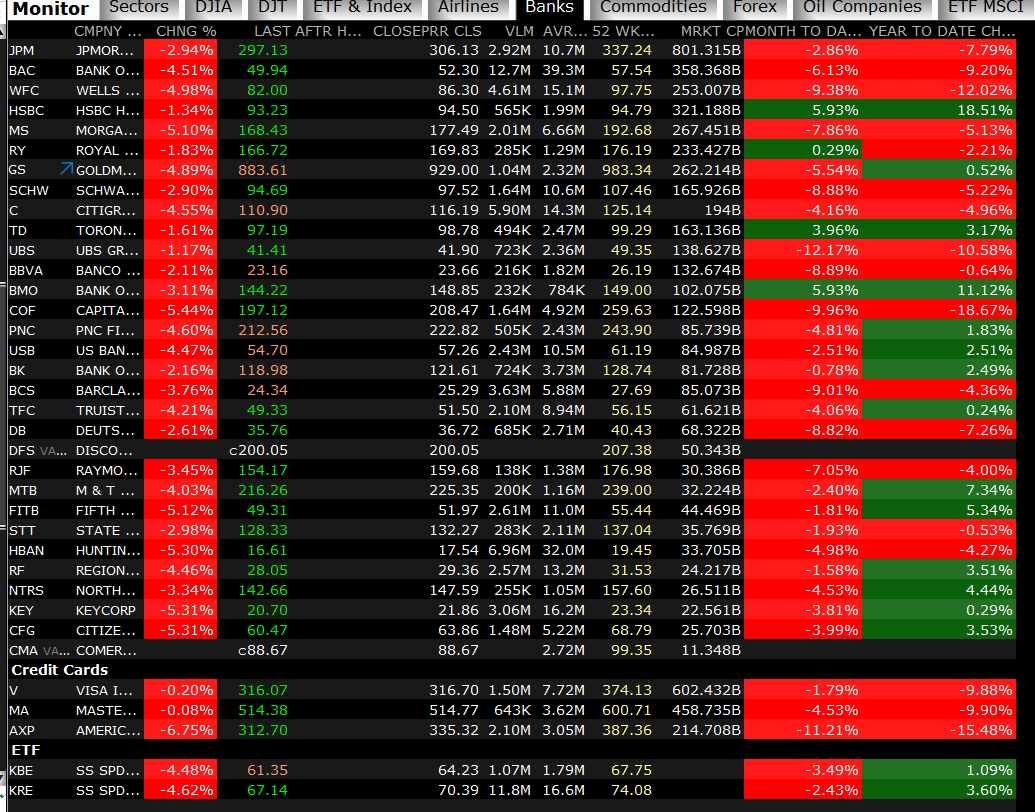Screen dimensions: 1035x812
Task: Select the BAC ticker symbol
Action: click(x=22, y=71)
